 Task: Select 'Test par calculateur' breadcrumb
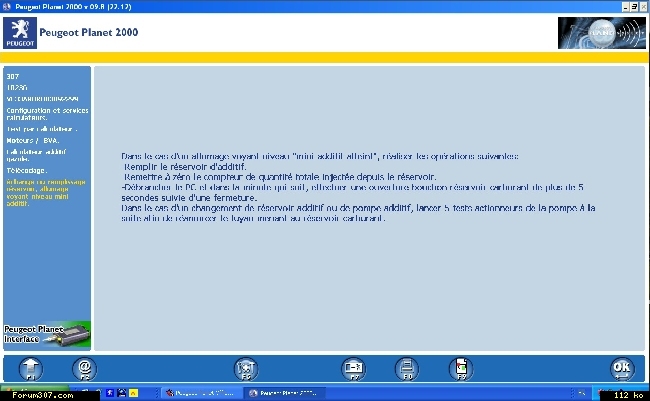tap(42, 129)
